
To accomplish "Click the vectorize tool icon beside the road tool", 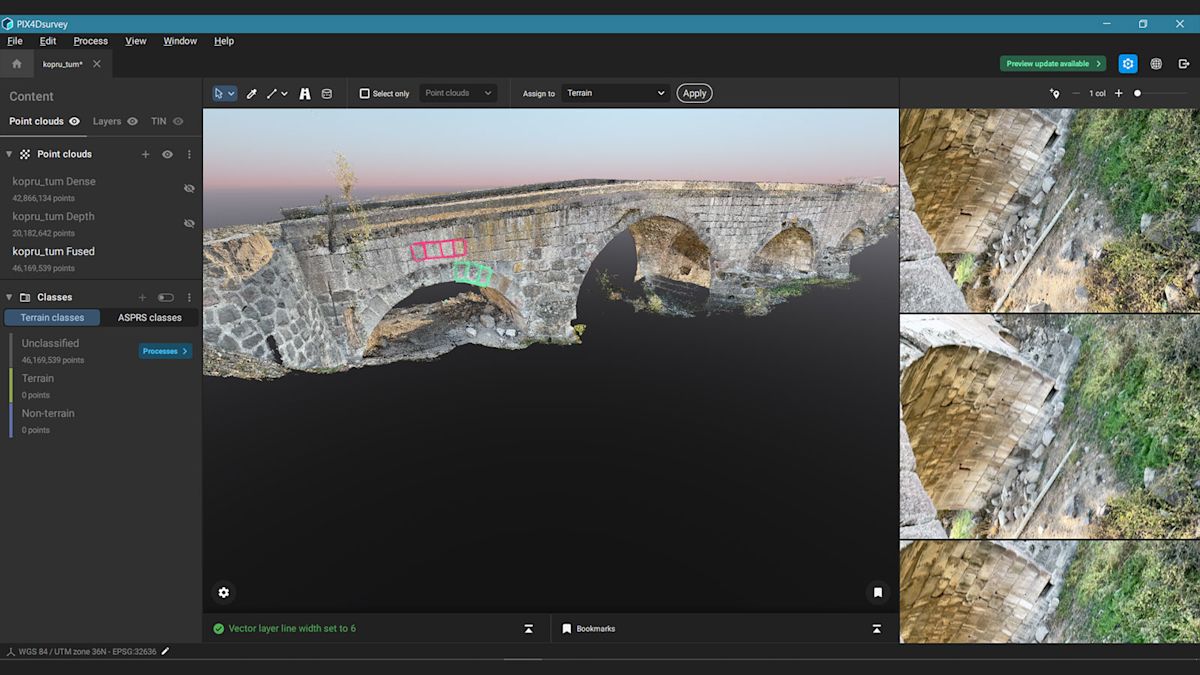I will click(x=326, y=93).
